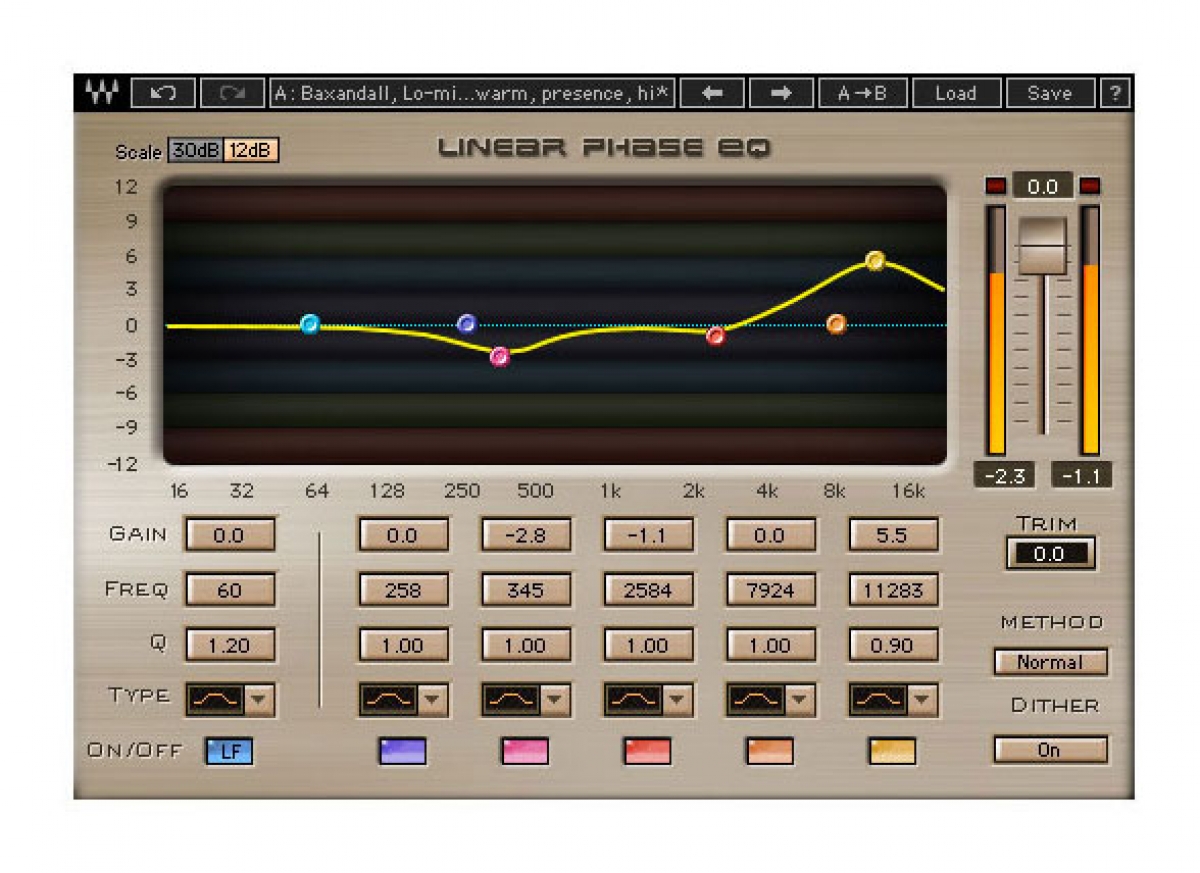Screen dimensions: 1200x873
Task: Select the orange band marker on graph
Action: [837, 324]
